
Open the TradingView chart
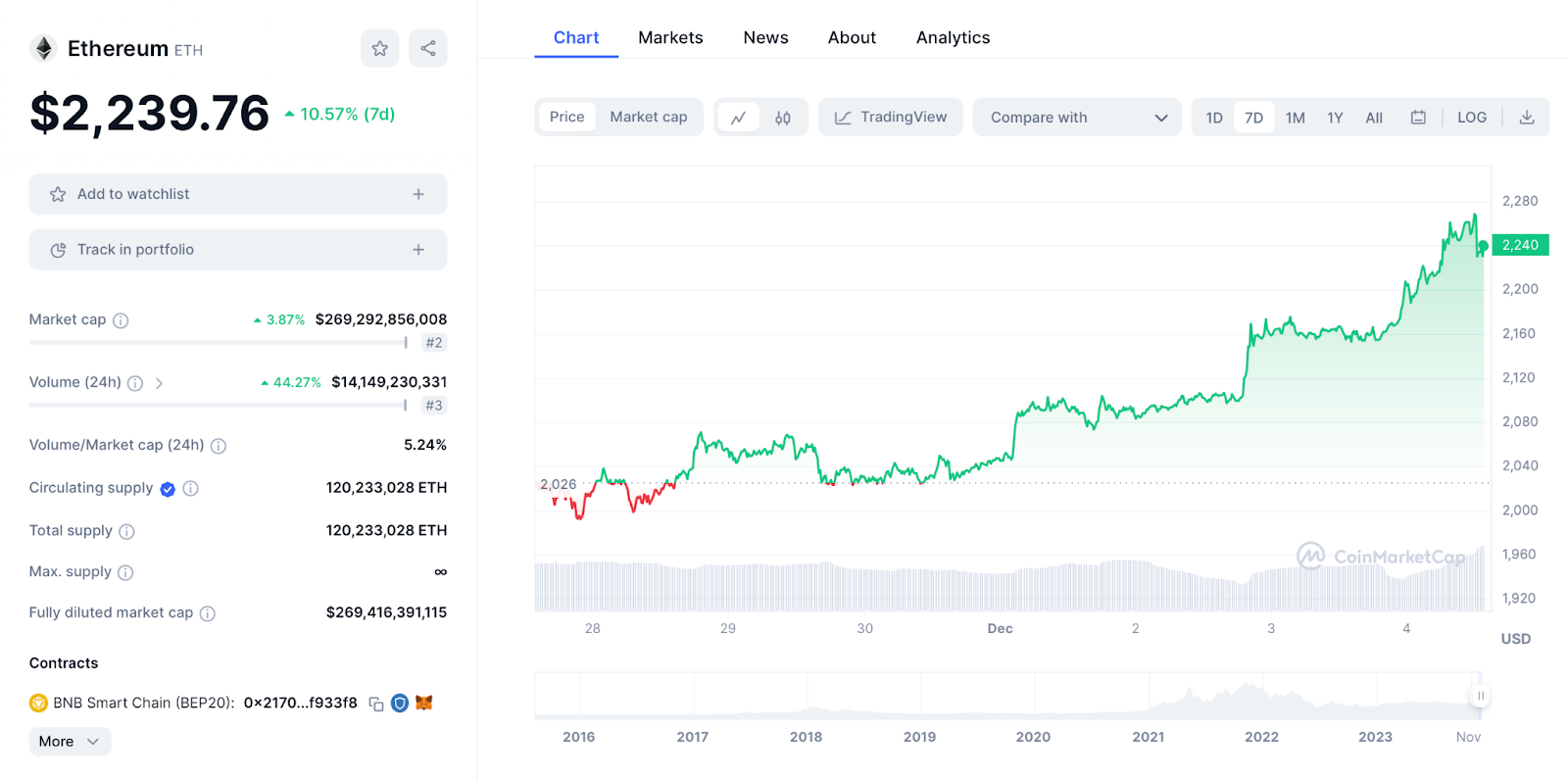coord(890,118)
